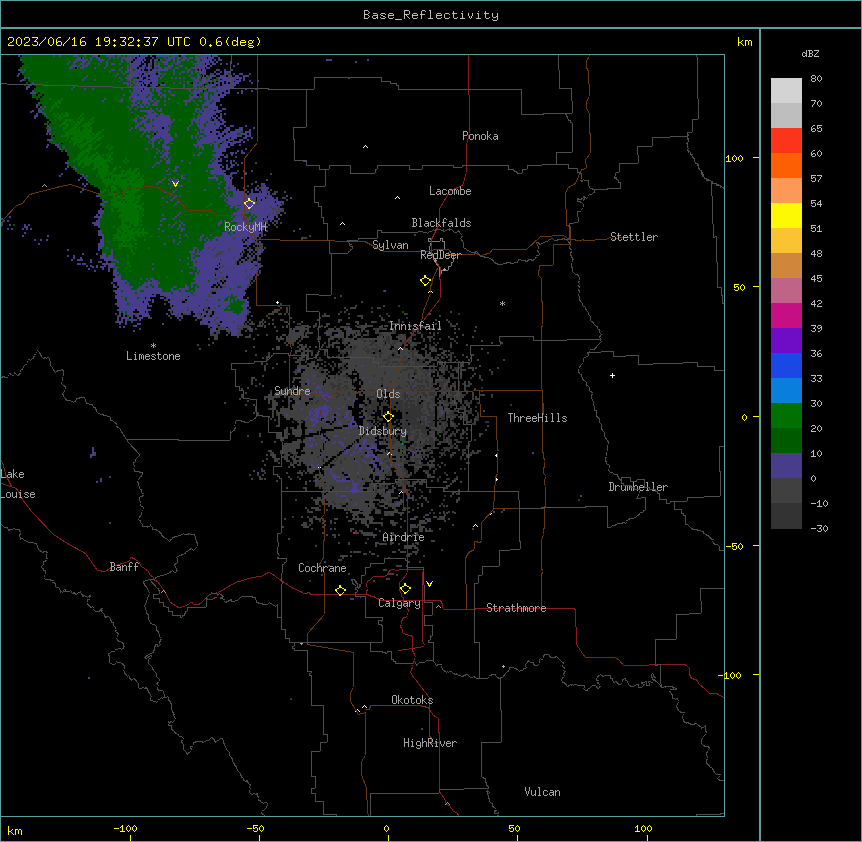Click the Ponoka city label
This screenshot has height=842, width=862.
point(480,136)
